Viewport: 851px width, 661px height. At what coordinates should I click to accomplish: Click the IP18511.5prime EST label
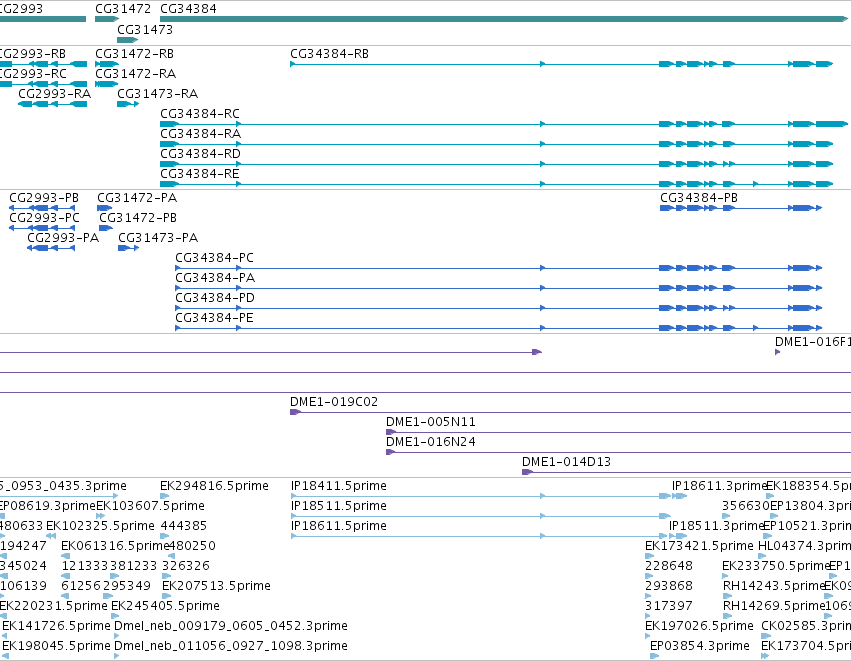(x=339, y=506)
